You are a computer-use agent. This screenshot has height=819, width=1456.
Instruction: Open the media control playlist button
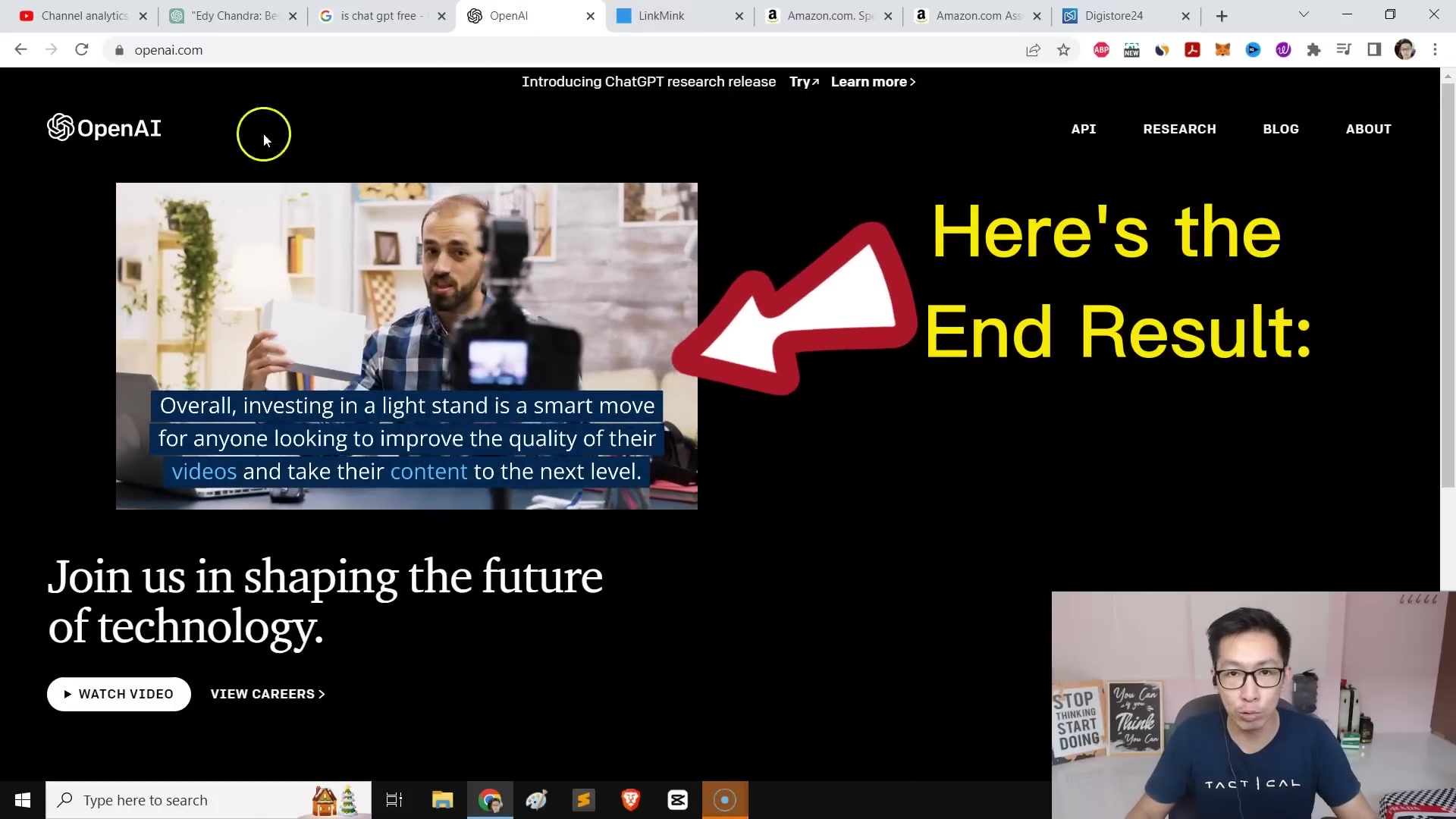pyautogui.click(x=1344, y=50)
